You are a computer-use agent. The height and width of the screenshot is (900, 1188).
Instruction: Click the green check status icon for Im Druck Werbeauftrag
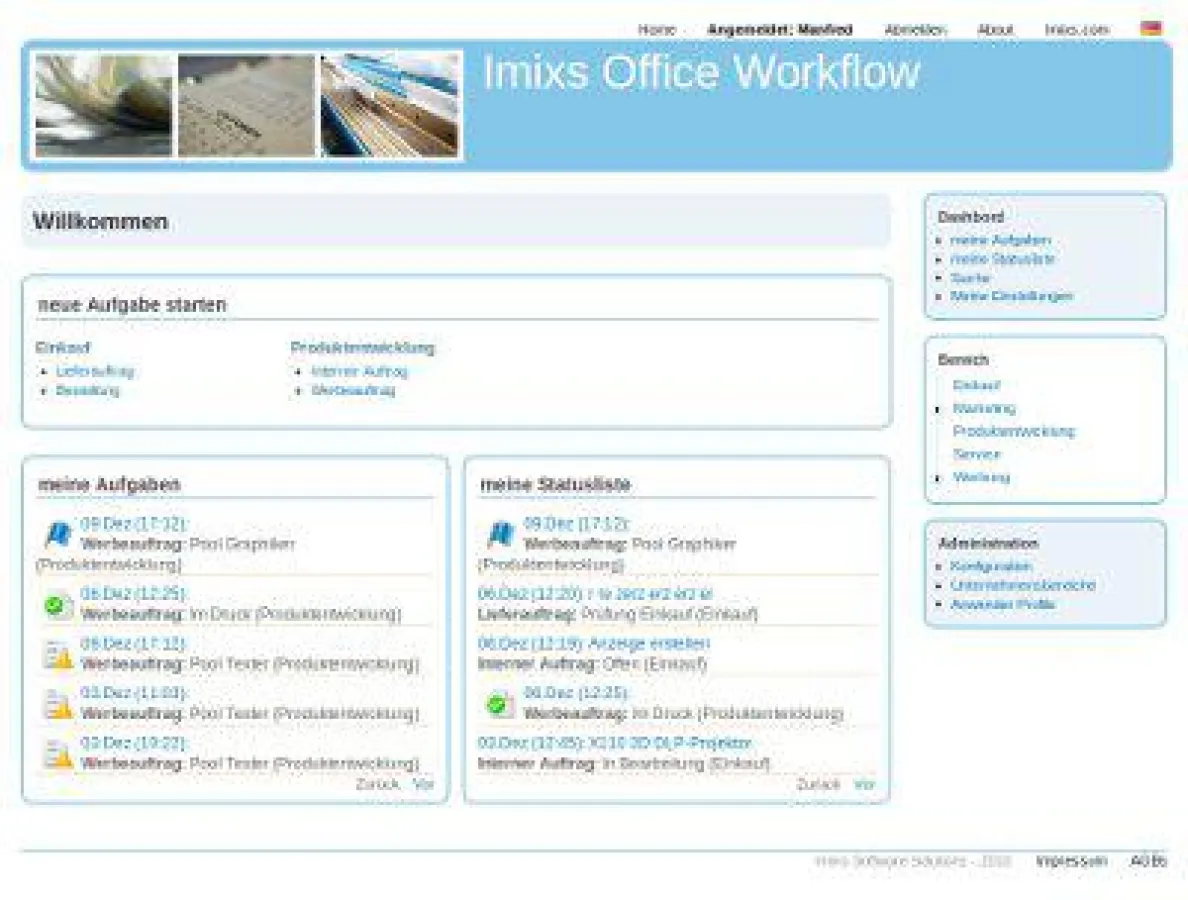click(x=58, y=603)
